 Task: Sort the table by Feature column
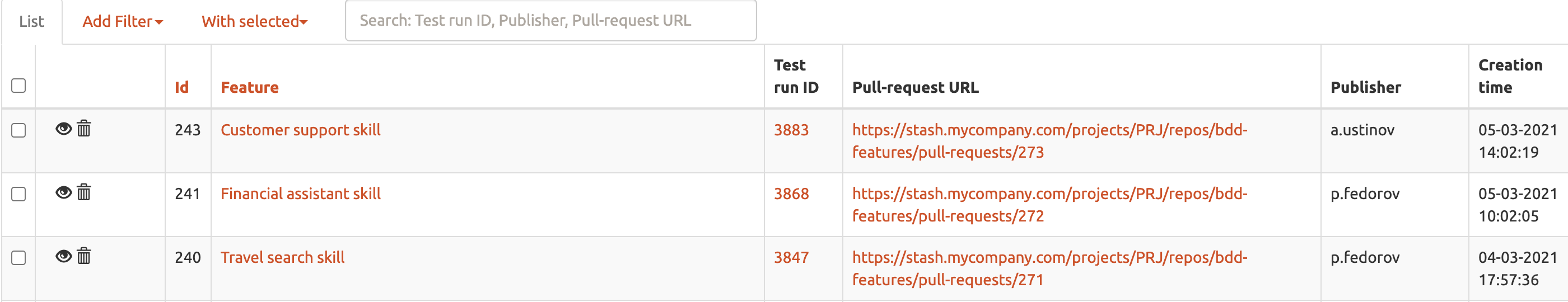pyautogui.click(x=250, y=87)
